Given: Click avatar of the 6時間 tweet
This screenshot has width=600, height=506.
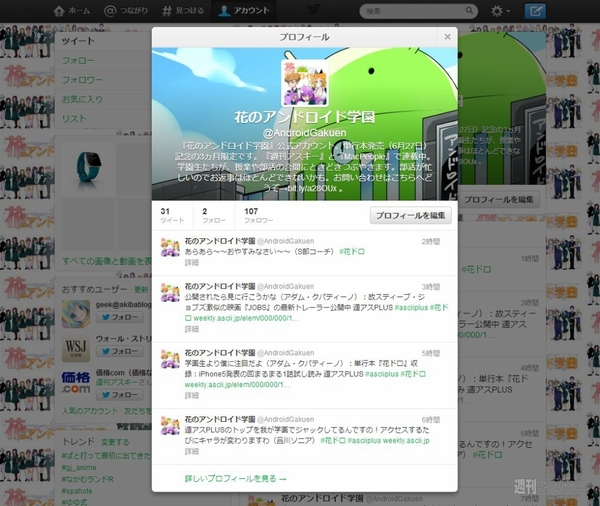Looking at the screenshot, I should coord(170,425).
